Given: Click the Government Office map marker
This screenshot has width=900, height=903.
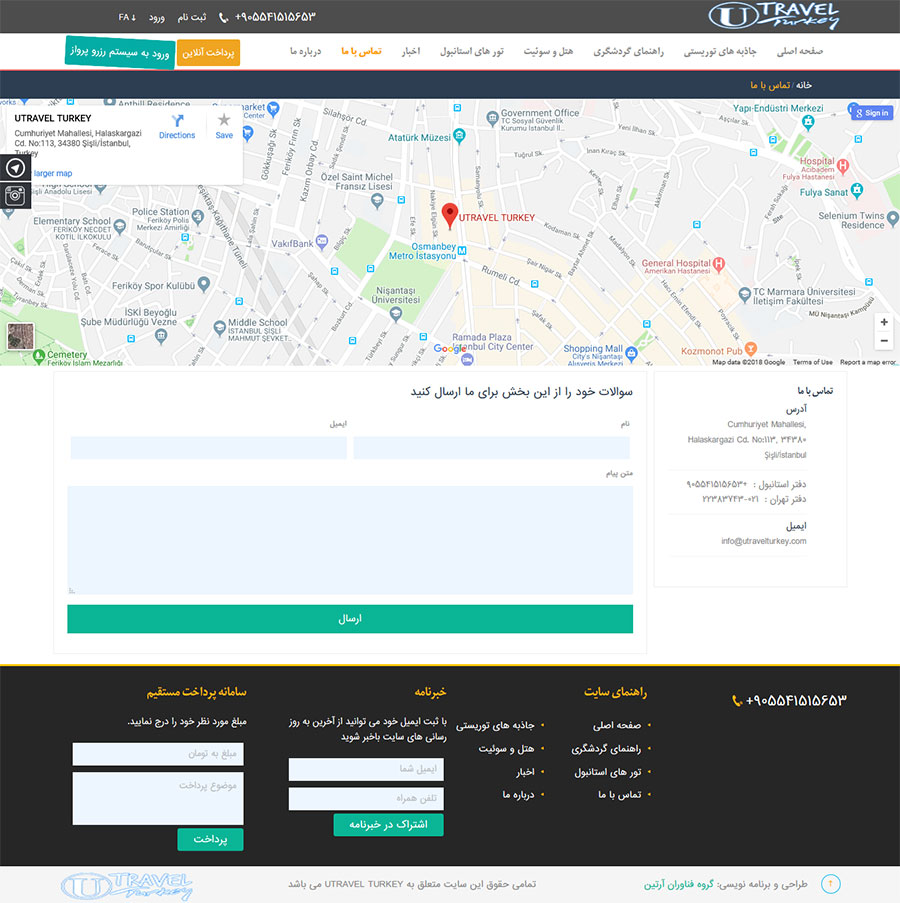Looking at the screenshot, I should [x=492, y=118].
